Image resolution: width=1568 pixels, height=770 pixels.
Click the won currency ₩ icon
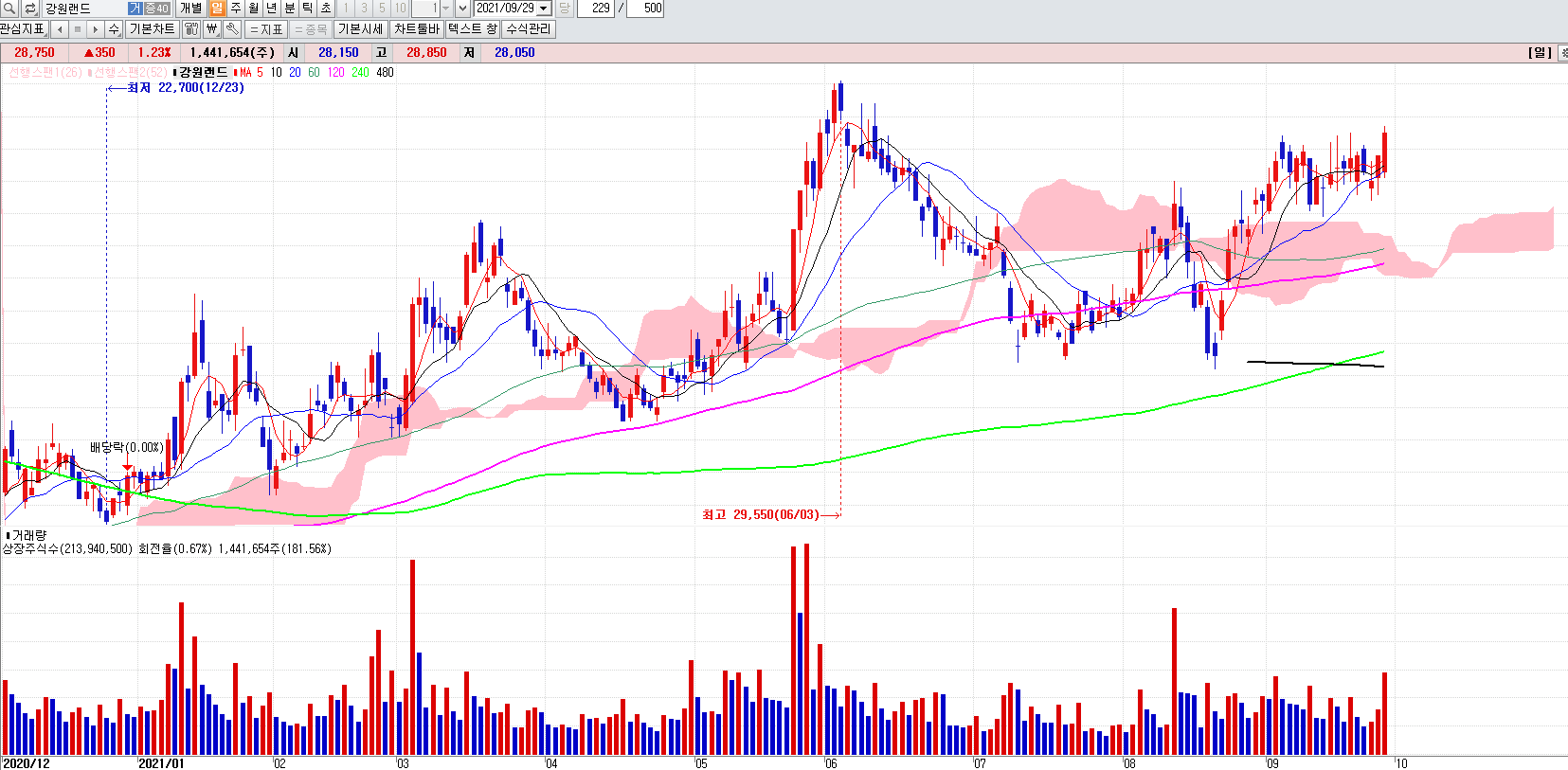tap(211, 29)
